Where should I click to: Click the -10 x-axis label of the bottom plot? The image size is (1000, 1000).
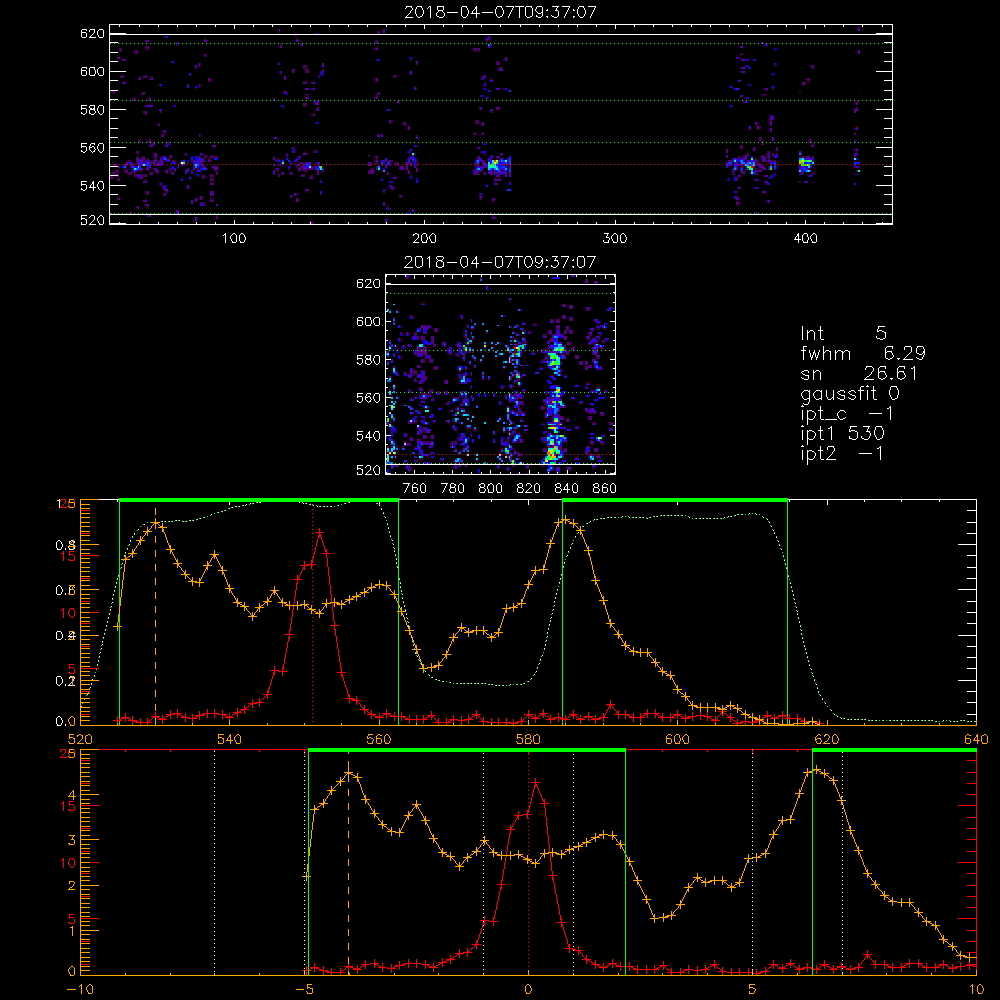[x=80, y=989]
